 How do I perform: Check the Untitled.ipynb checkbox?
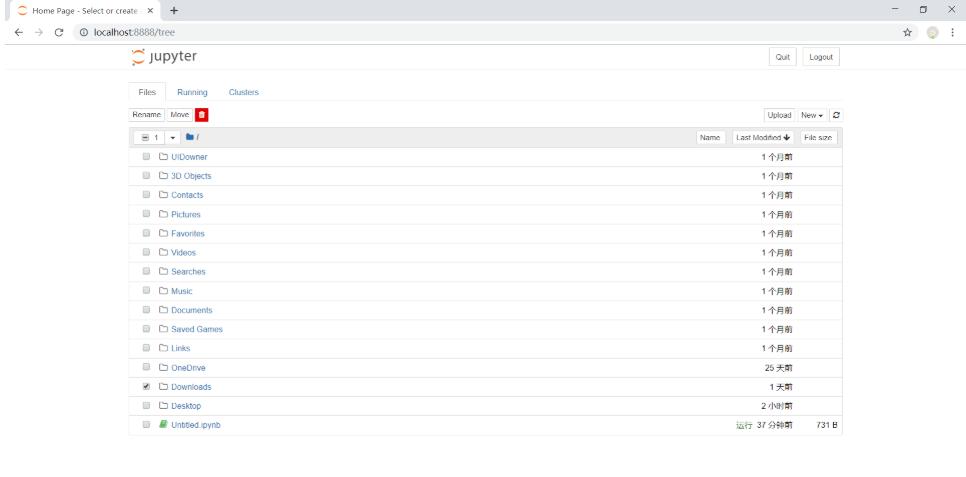point(146,425)
